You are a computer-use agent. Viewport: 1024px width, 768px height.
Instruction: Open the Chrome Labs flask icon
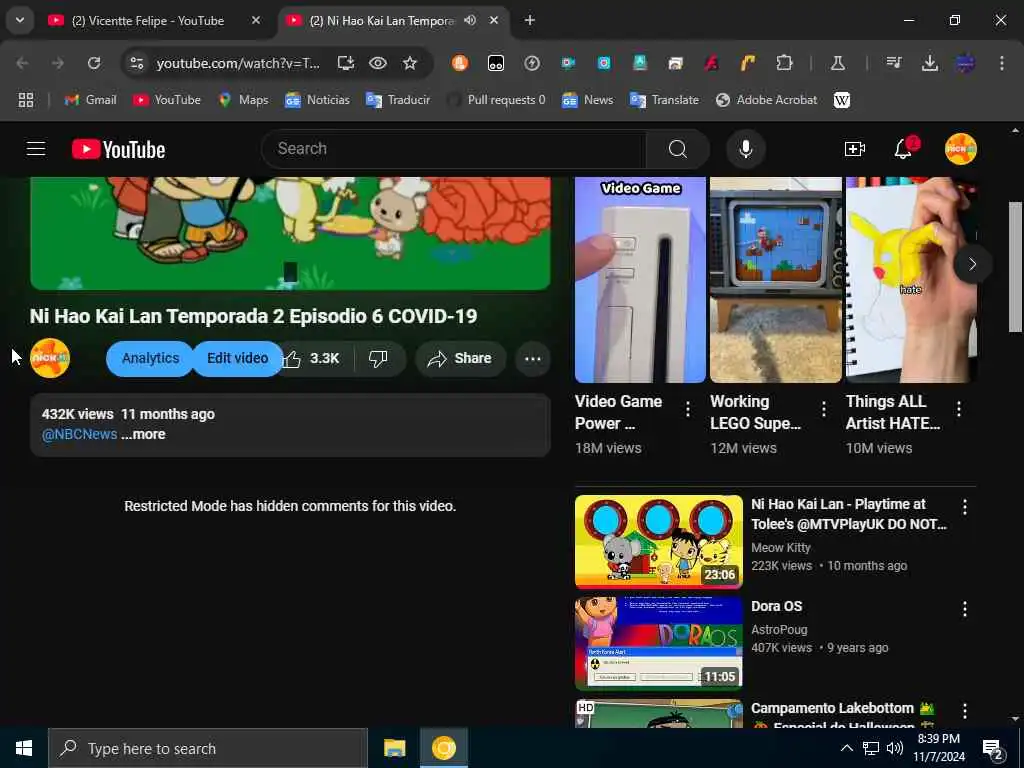[x=837, y=63]
